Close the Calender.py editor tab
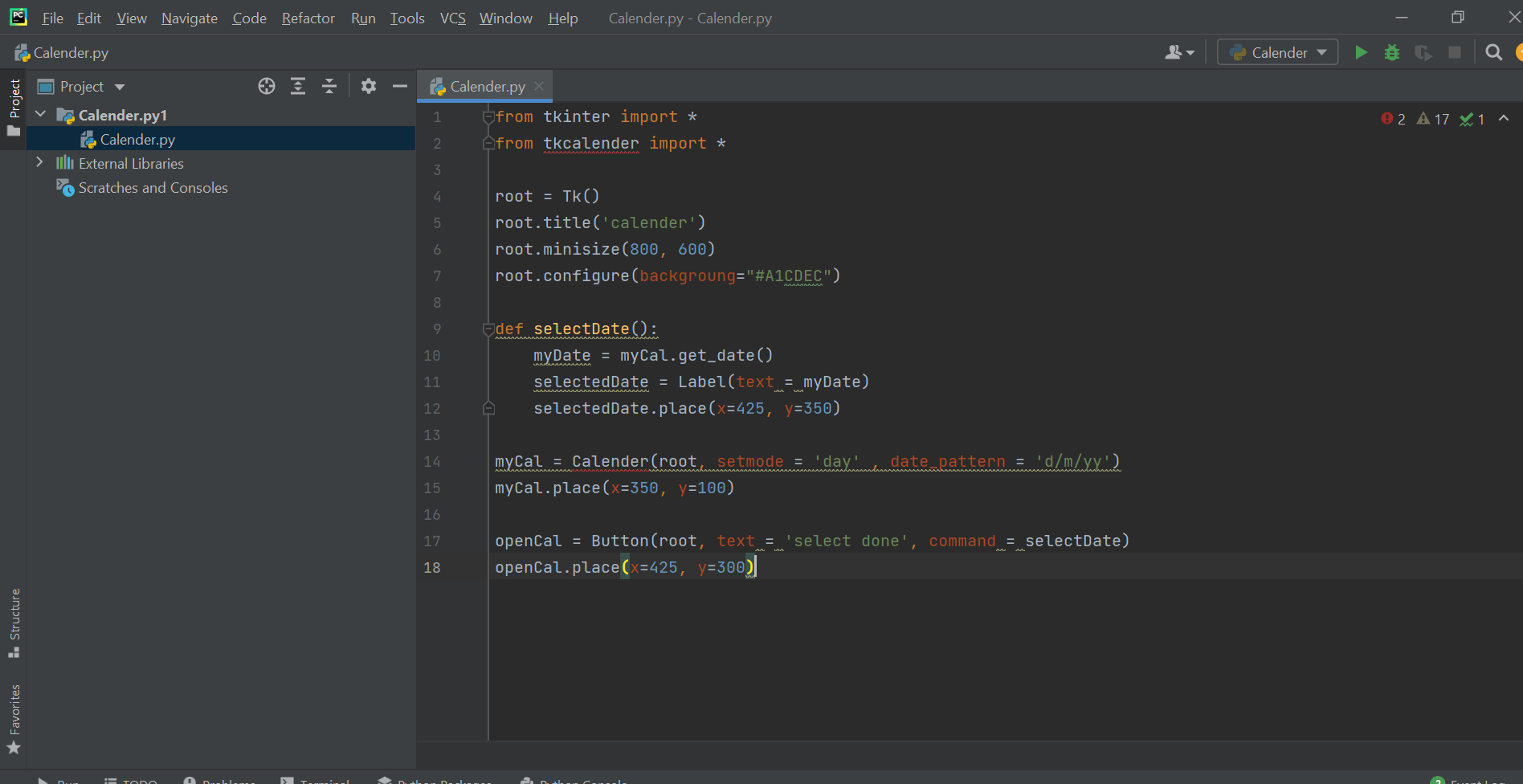This screenshot has height=784, width=1523. coord(539,87)
